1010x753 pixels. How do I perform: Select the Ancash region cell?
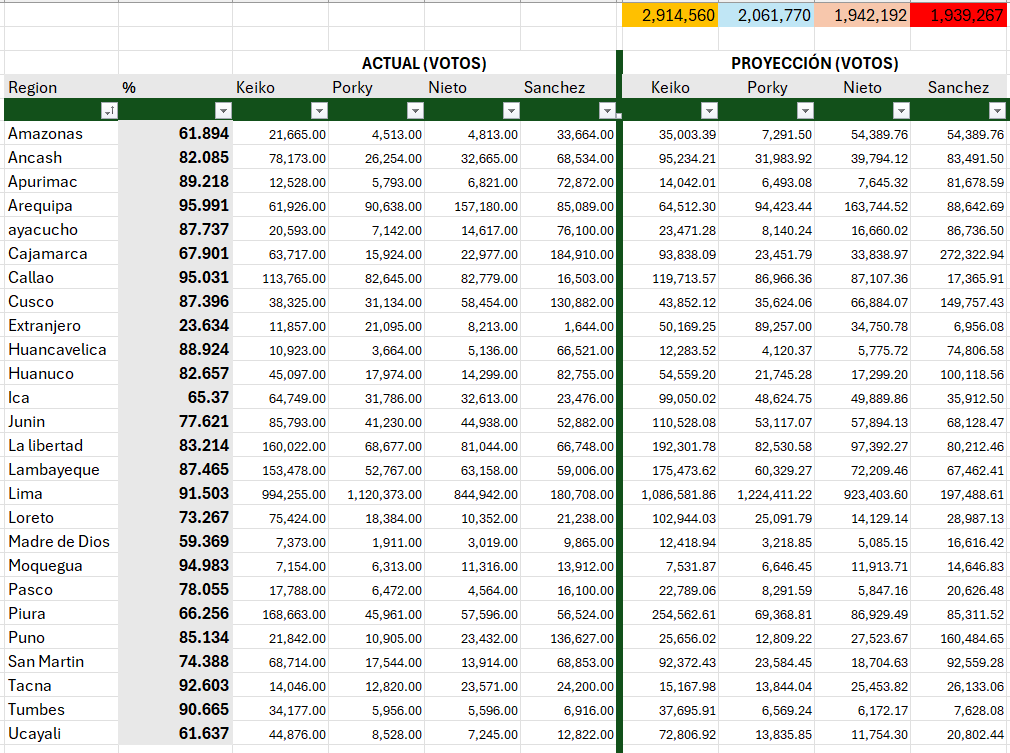tap(61, 157)
